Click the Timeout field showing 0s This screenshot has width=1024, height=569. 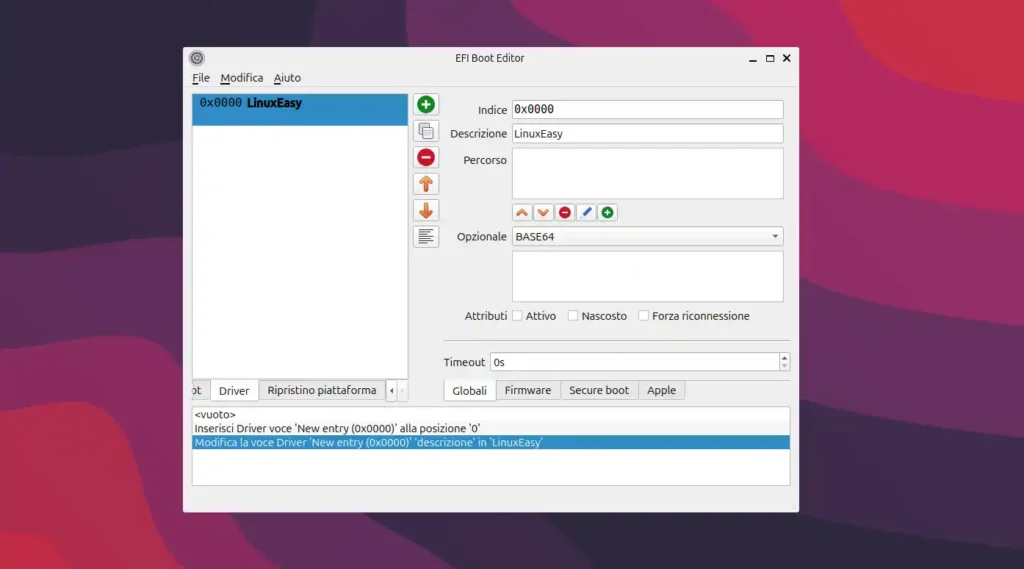coord(635,362)
